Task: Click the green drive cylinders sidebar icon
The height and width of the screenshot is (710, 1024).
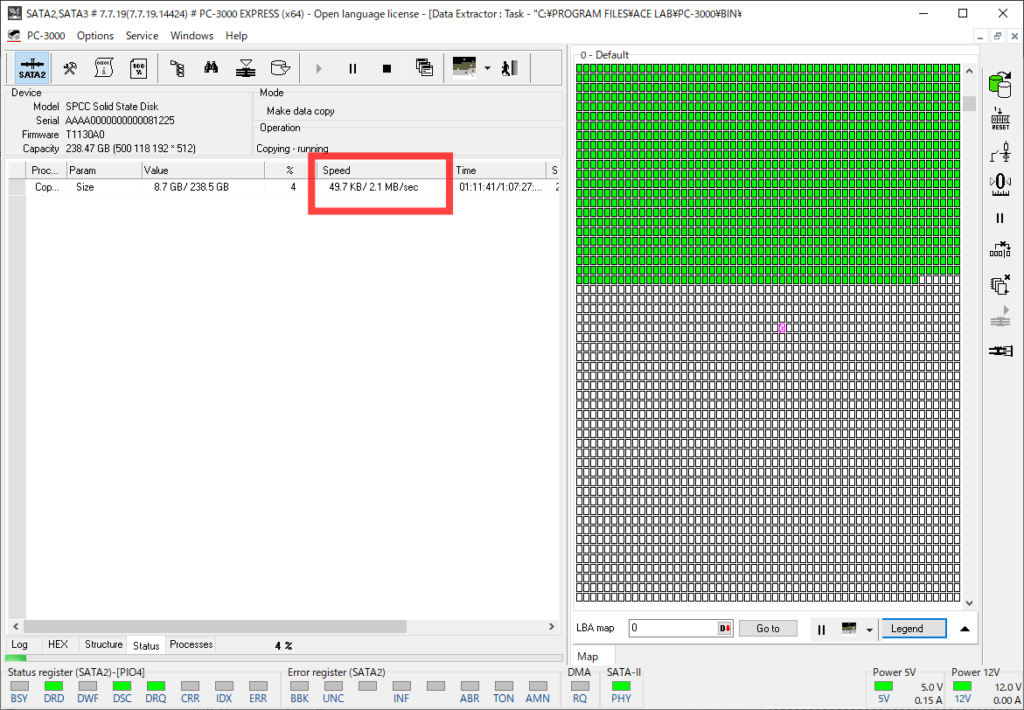Action: pyautogui.click(x=1000, y=84)
